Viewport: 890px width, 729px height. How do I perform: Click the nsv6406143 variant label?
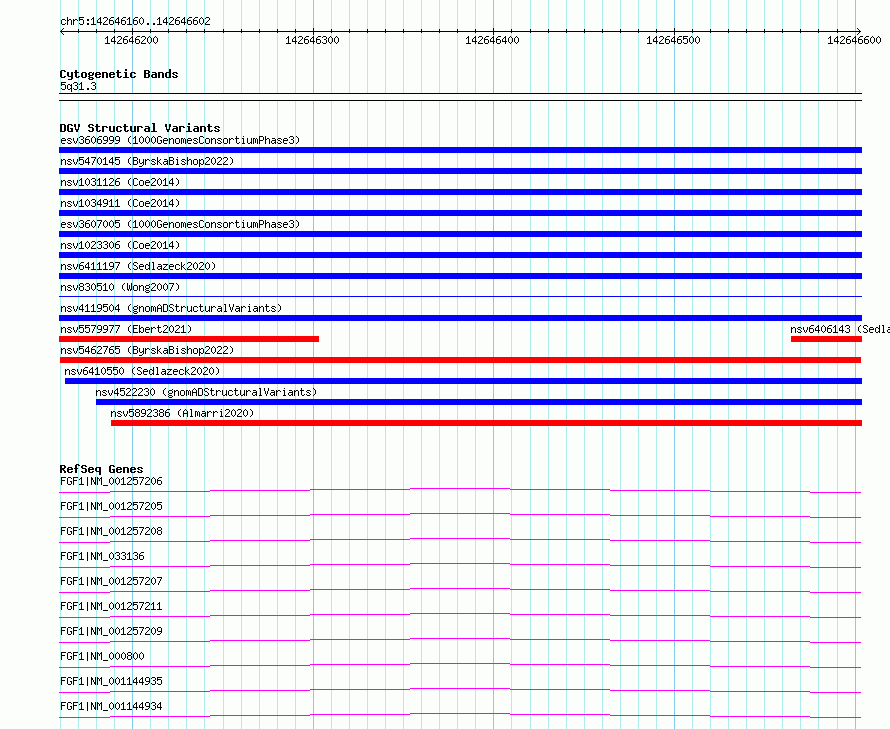point(839,329)
